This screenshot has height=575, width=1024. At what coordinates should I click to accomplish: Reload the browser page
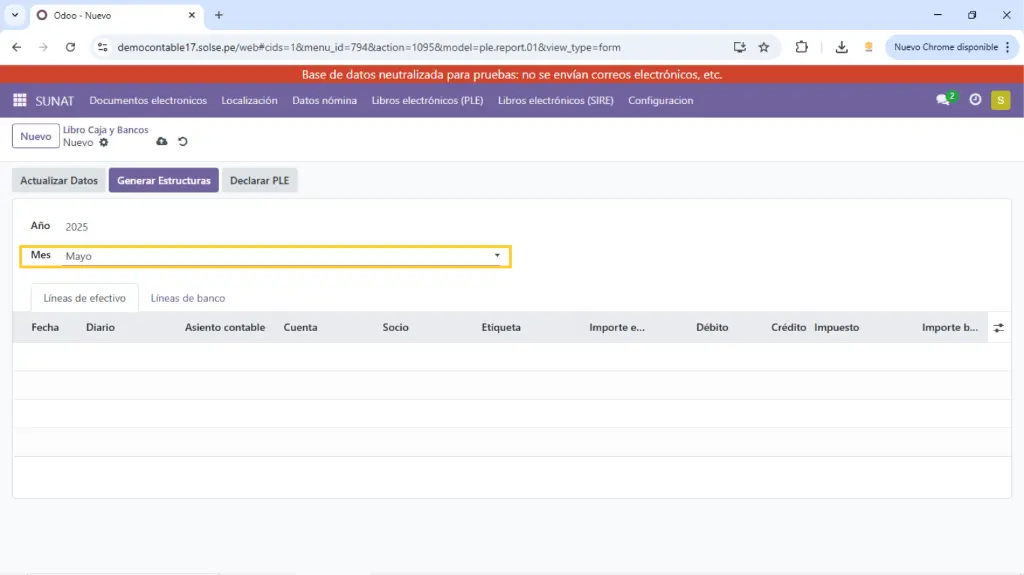[x=70, y=47]
